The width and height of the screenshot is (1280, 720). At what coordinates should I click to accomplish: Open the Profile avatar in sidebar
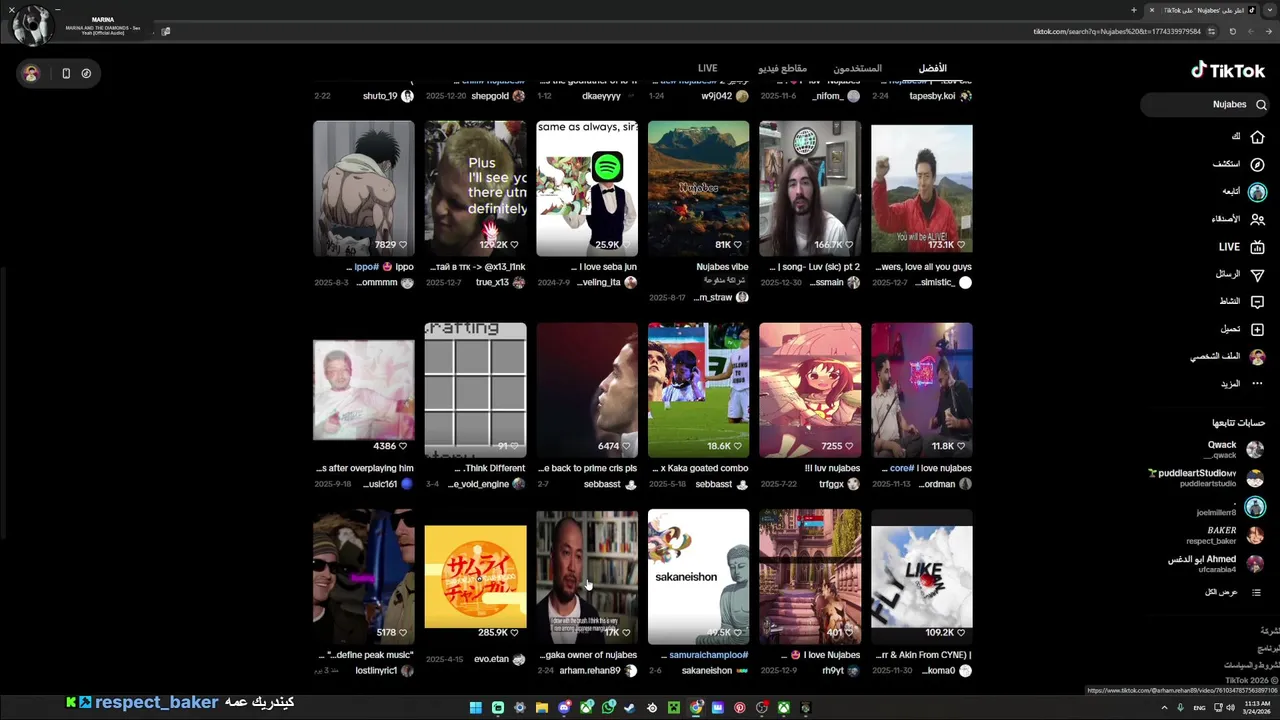click(1257, 357)
